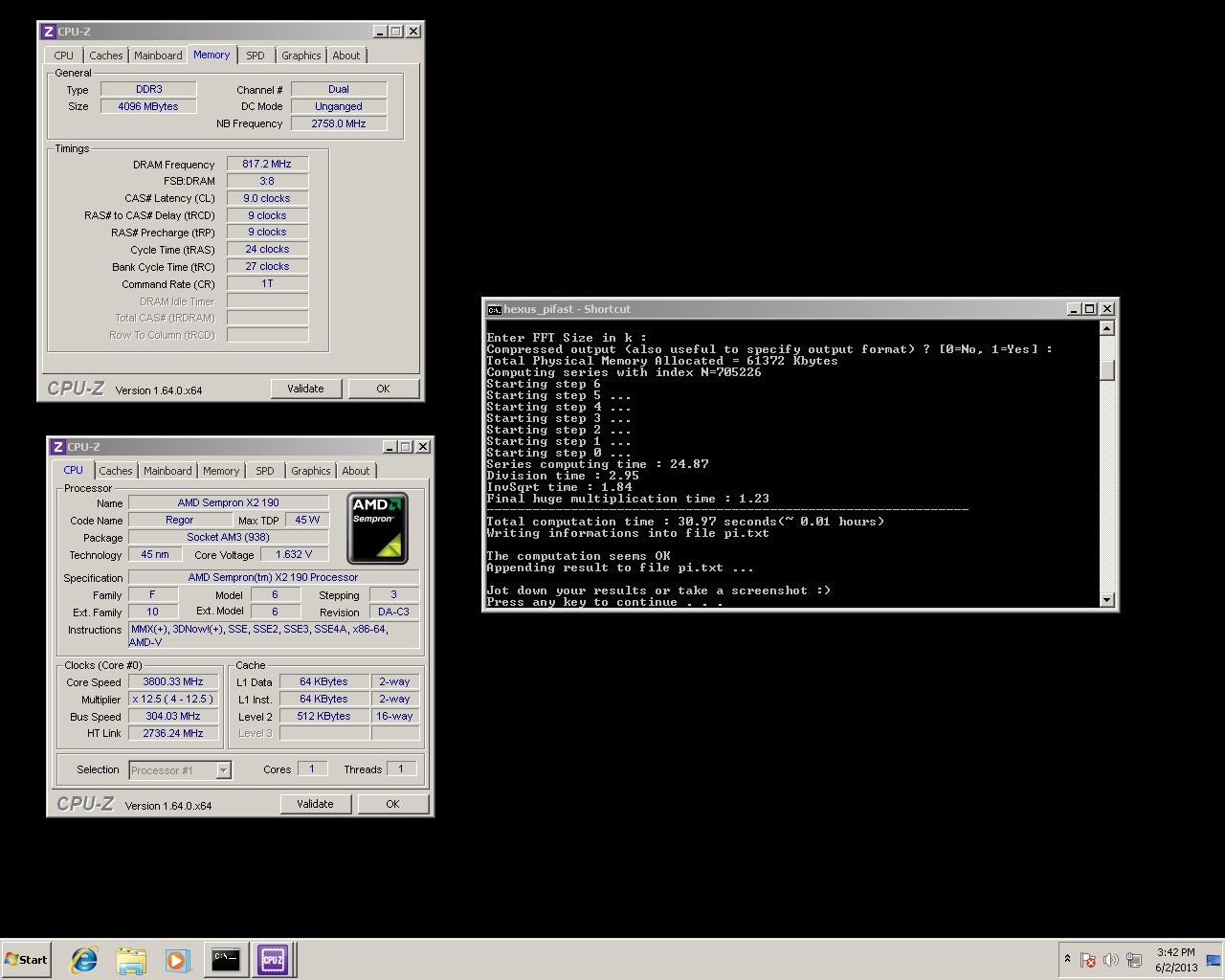The image size is (1225, 980).
Task: Click the DRAM Frequency 817.2 MHz field
Action: (x=267, y=164)
